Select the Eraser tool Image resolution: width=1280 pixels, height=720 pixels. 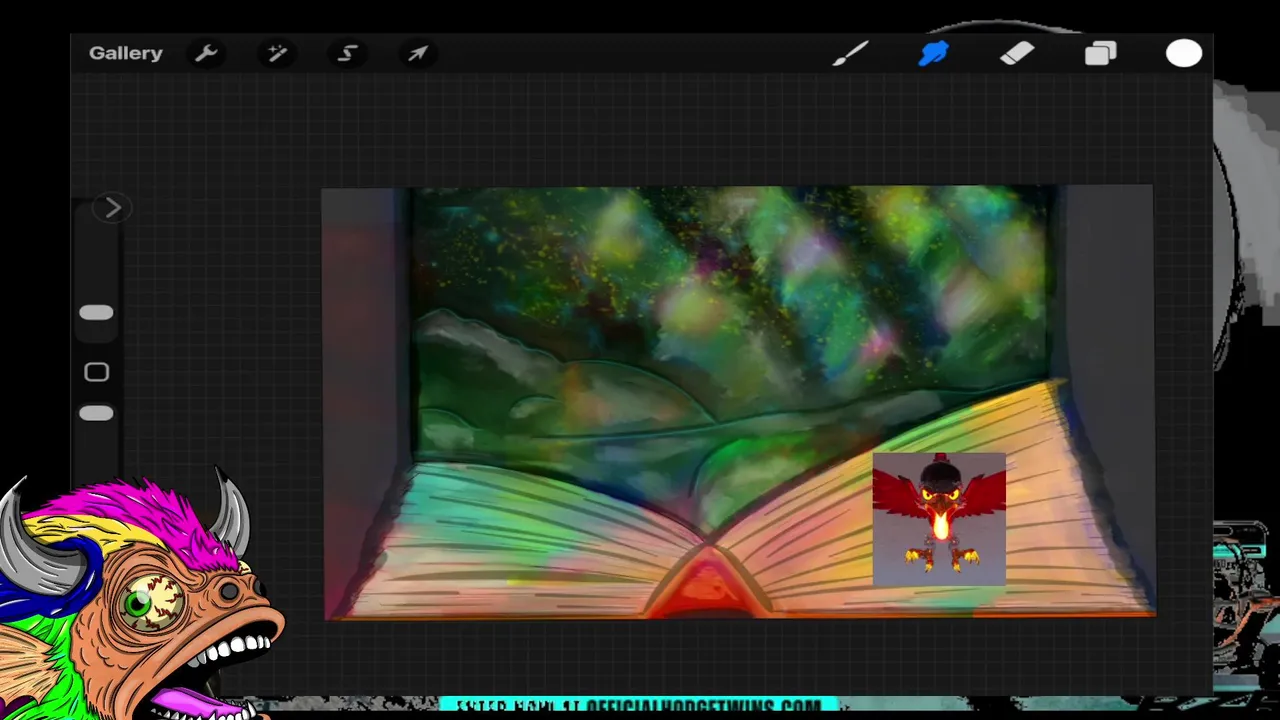1017,53
